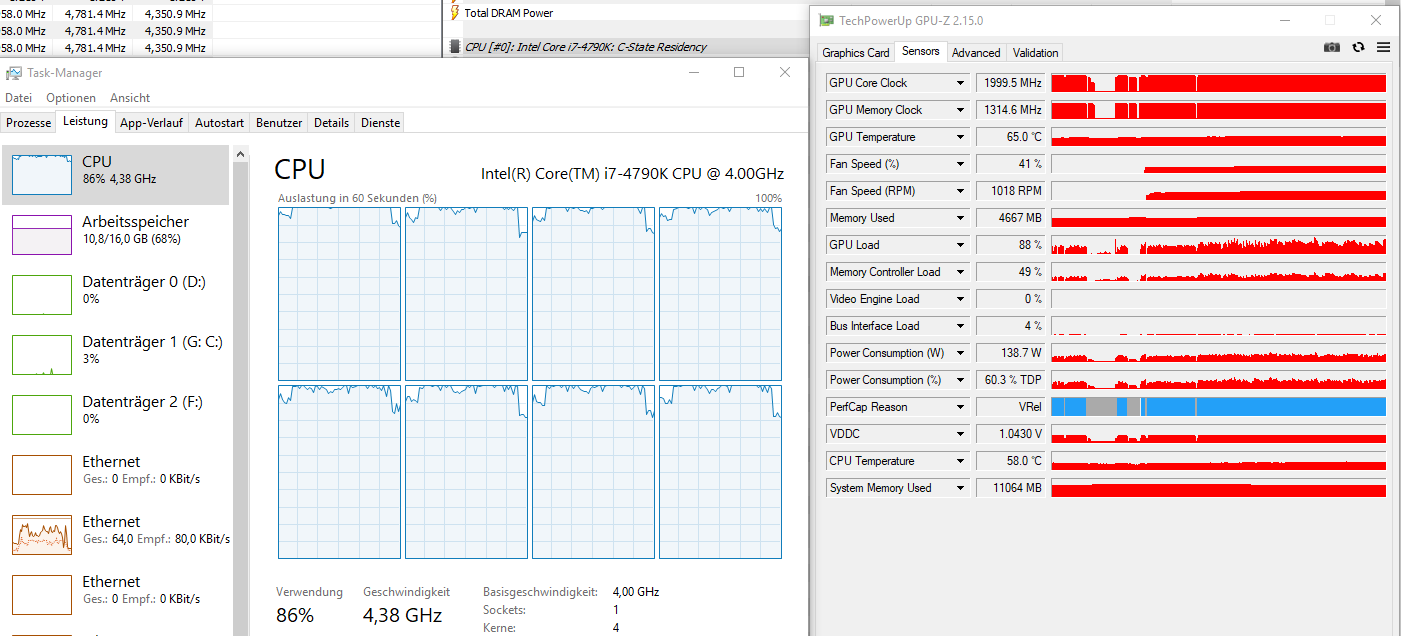Open the Power Consumption (W) dropdown
Image resolution: width=1401 pixels, height=636 pixels.
click(960, 353)
